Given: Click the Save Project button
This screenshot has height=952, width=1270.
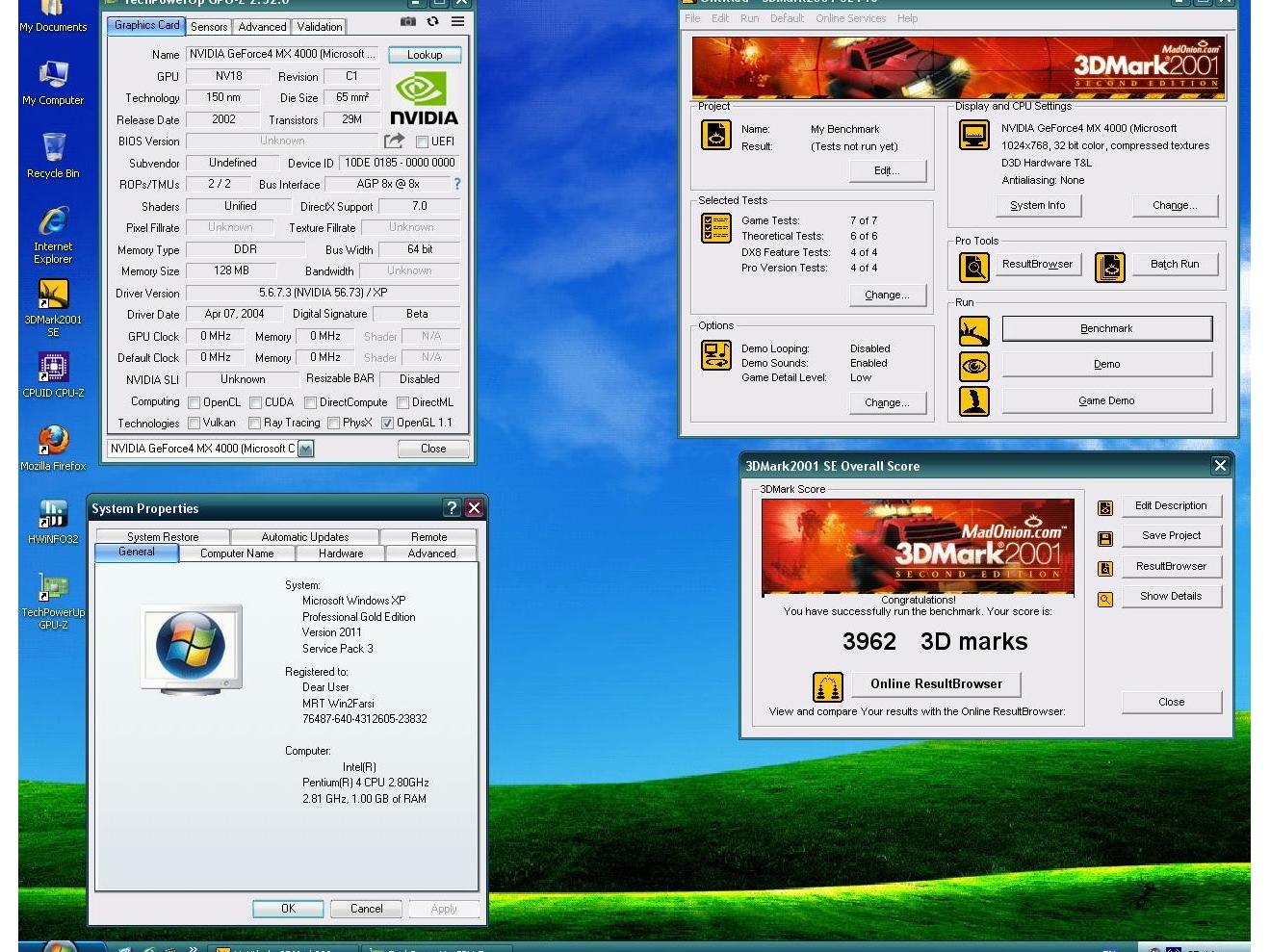Looking at the screenshot, I should point(1171,536).
